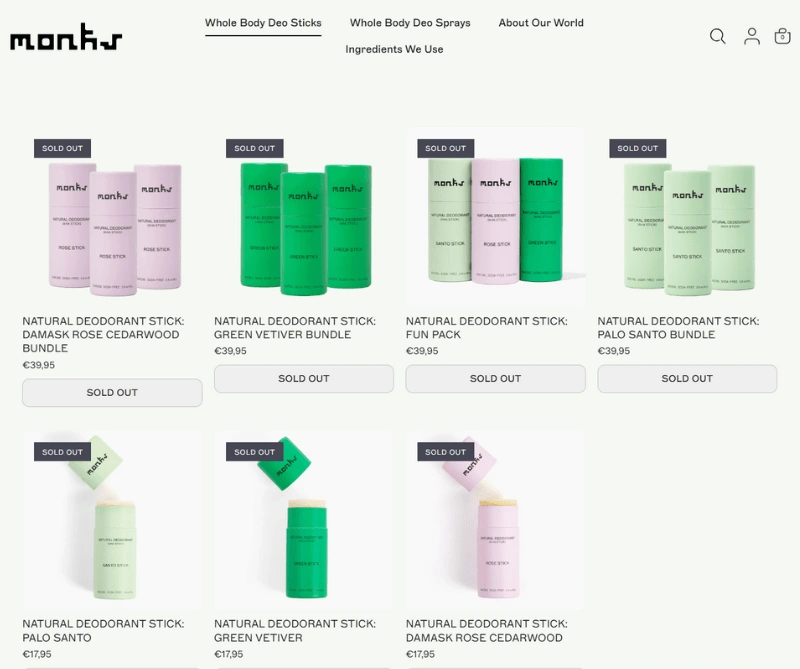
Task: Open the search magnifier icon
Action: pyautogui.click(x=717, y=36)
